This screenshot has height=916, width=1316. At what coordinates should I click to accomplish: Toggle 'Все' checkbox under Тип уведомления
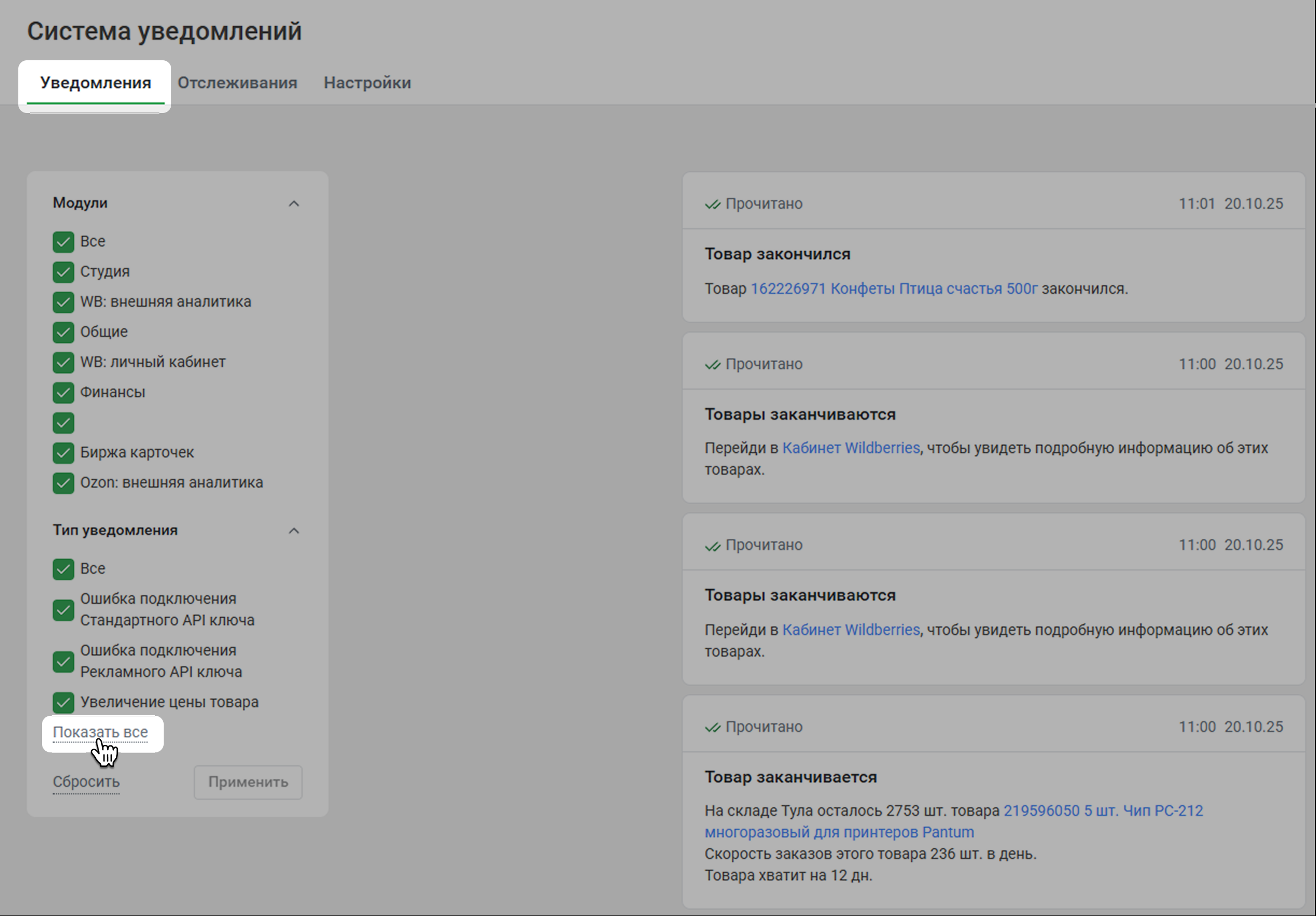click(x=64, y=569)
